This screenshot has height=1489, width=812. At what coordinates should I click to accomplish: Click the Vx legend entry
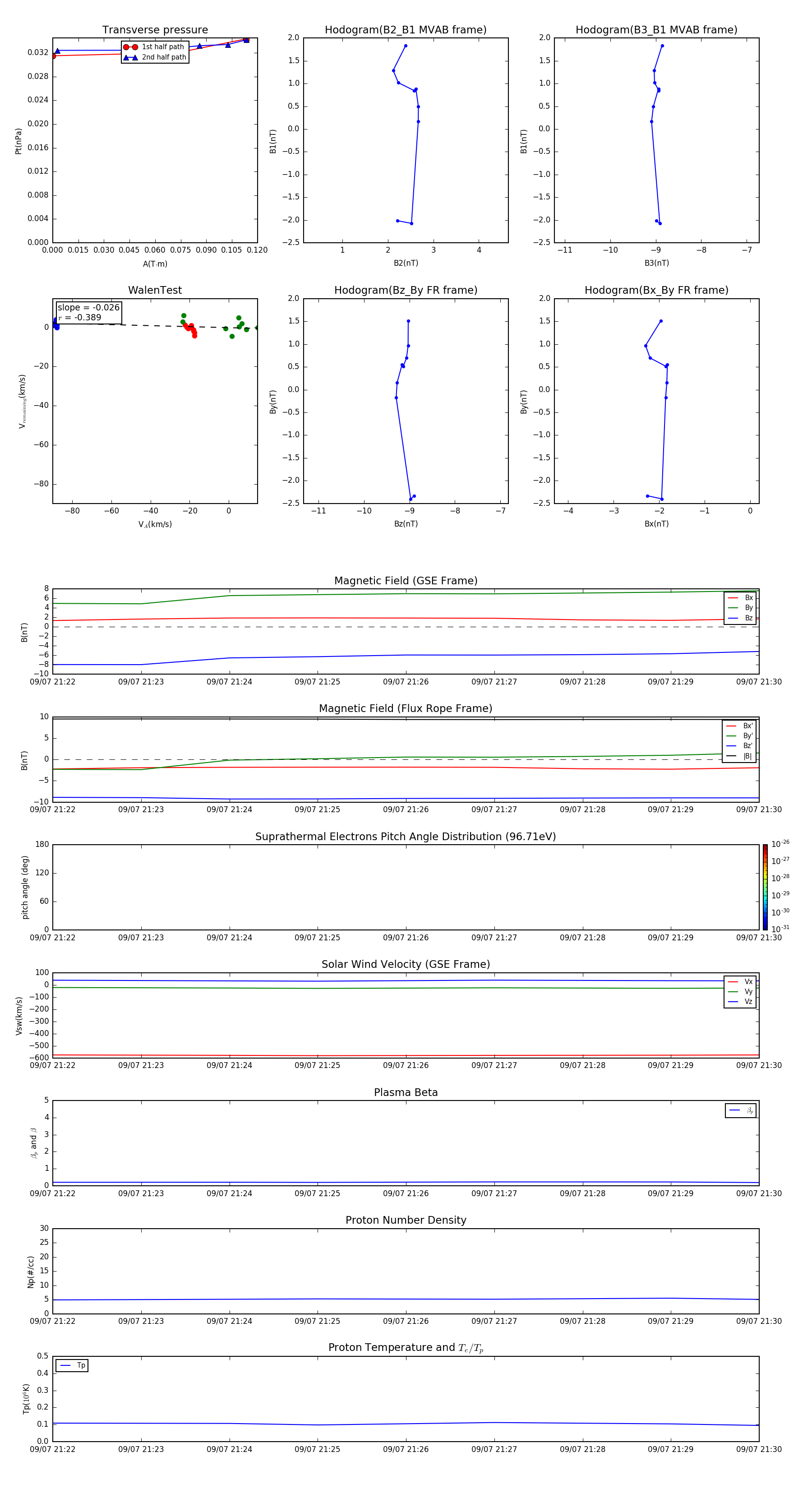pos(740,981)
